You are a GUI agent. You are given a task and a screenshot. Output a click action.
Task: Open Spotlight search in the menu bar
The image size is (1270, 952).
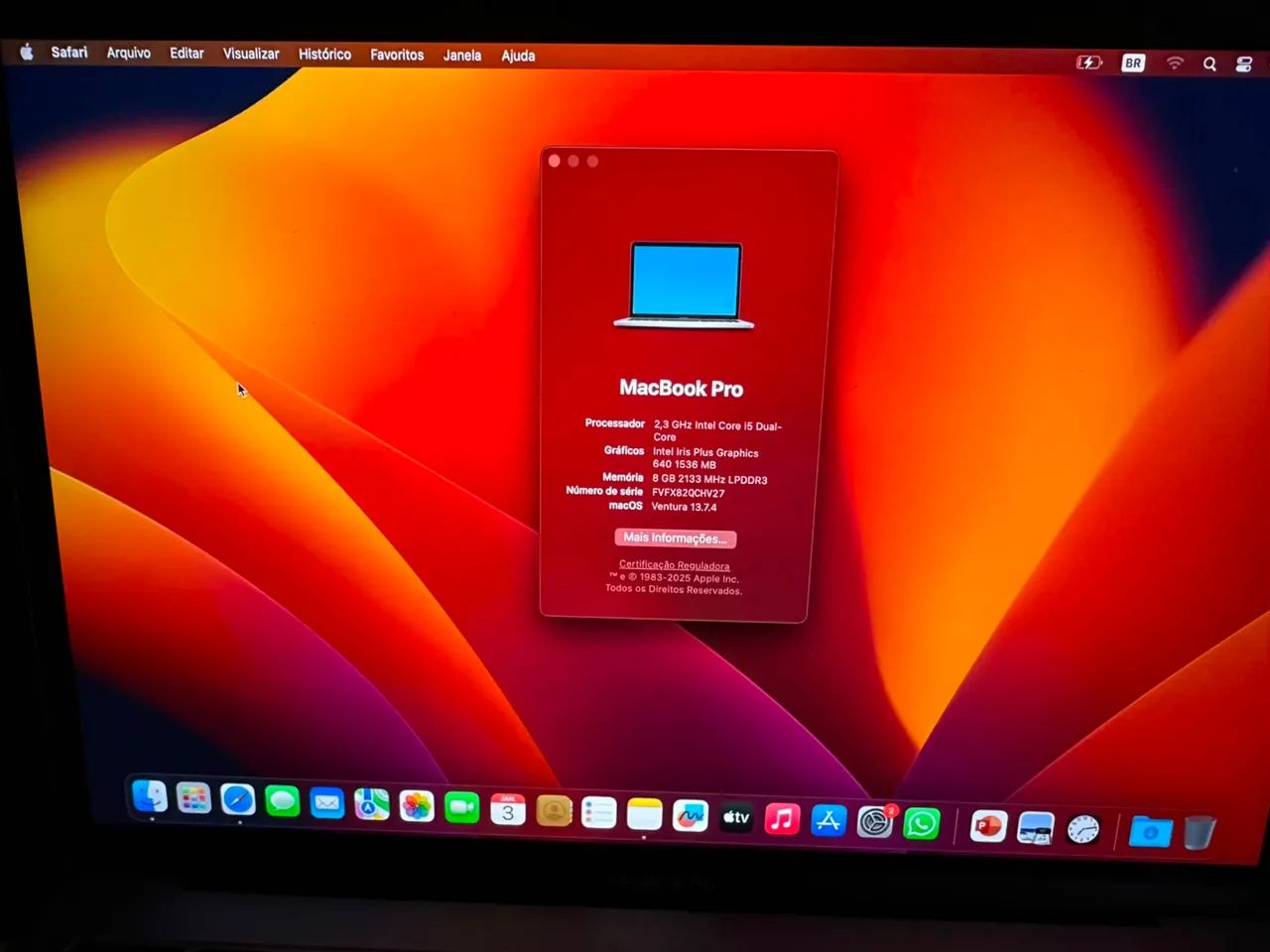click(1209, 63)
